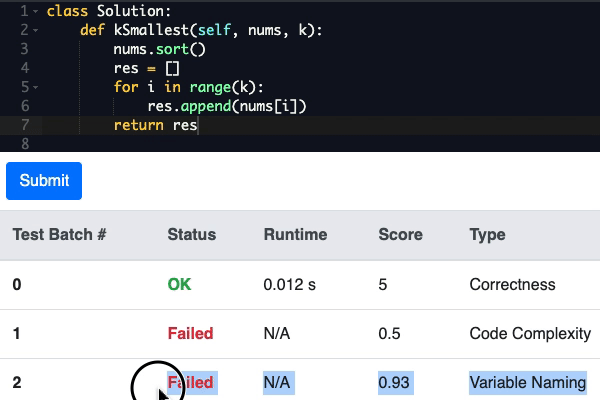Click the 0.93 score cell
Viewport: 600px width, 400px height.
394,382
